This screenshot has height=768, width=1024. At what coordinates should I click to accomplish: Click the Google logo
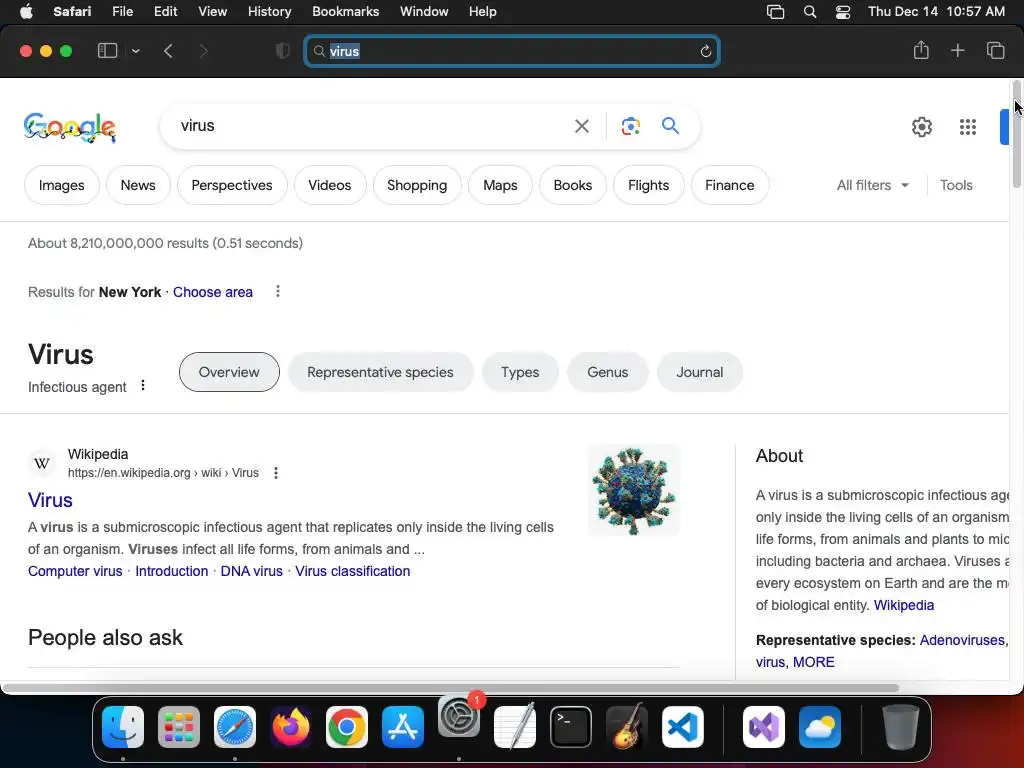pyautogui.click(x=70, y=127)
